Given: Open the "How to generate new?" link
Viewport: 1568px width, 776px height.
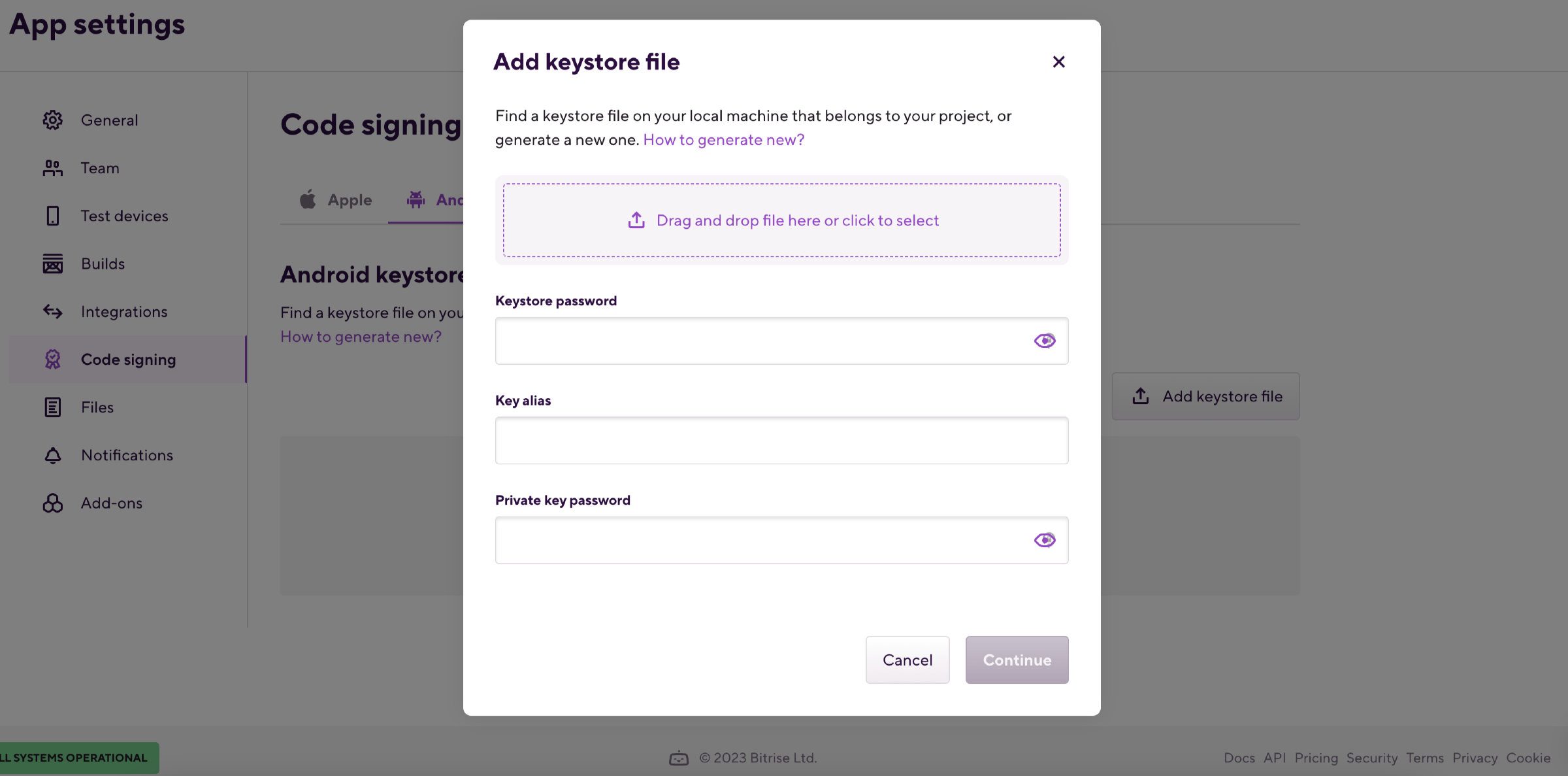Looking at the screenshot, I should [x=723, y=139].
